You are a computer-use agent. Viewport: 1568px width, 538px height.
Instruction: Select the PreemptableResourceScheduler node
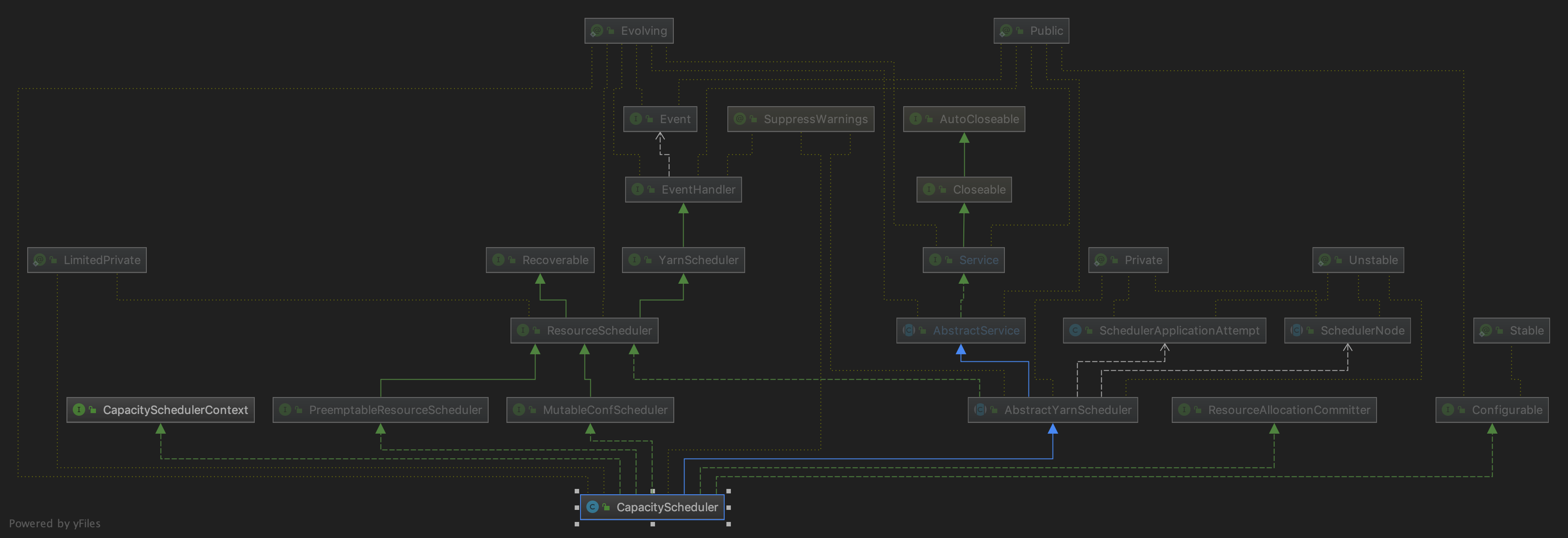pos(381,410)
